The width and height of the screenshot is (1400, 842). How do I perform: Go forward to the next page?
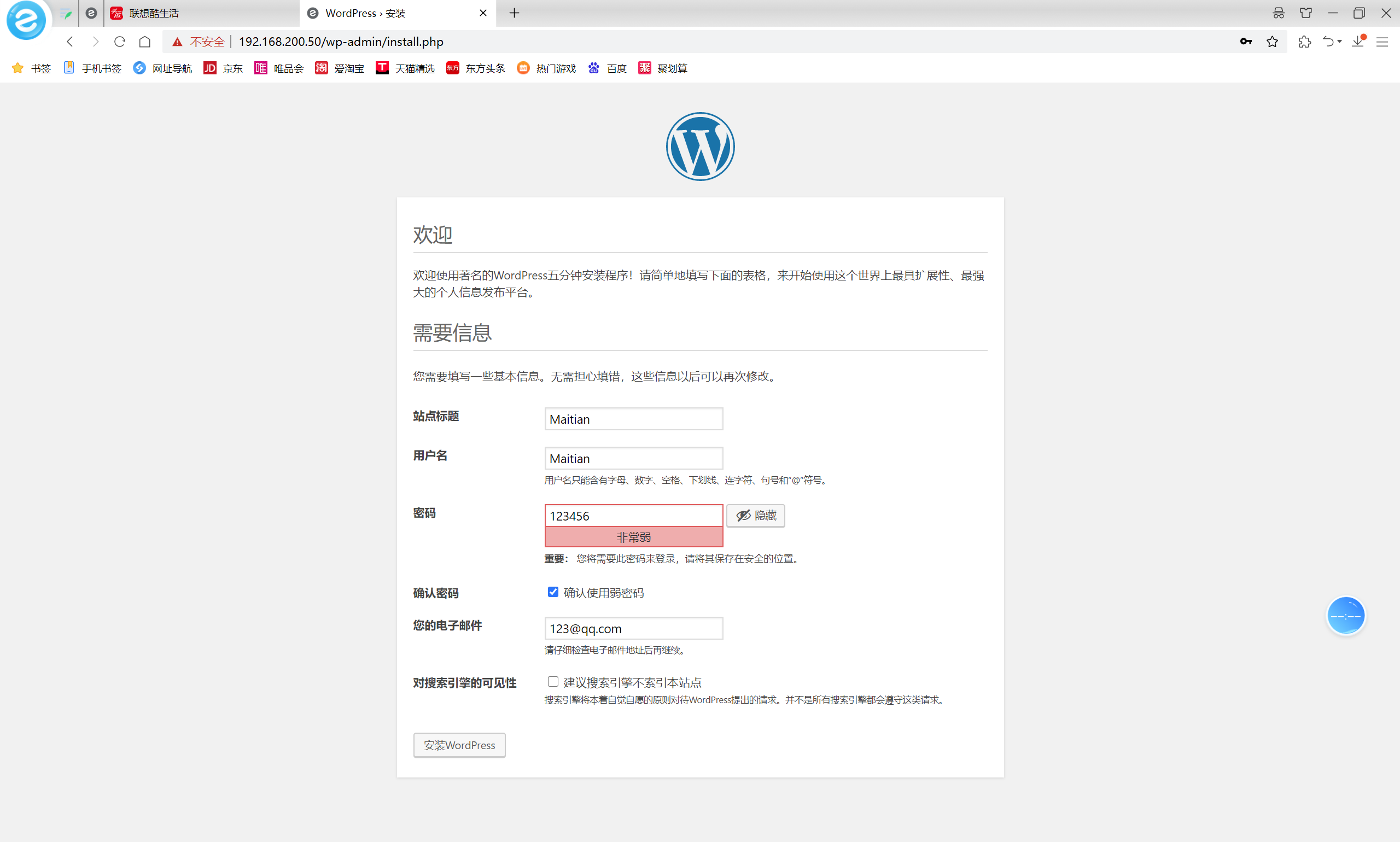[x=95, y=42]
